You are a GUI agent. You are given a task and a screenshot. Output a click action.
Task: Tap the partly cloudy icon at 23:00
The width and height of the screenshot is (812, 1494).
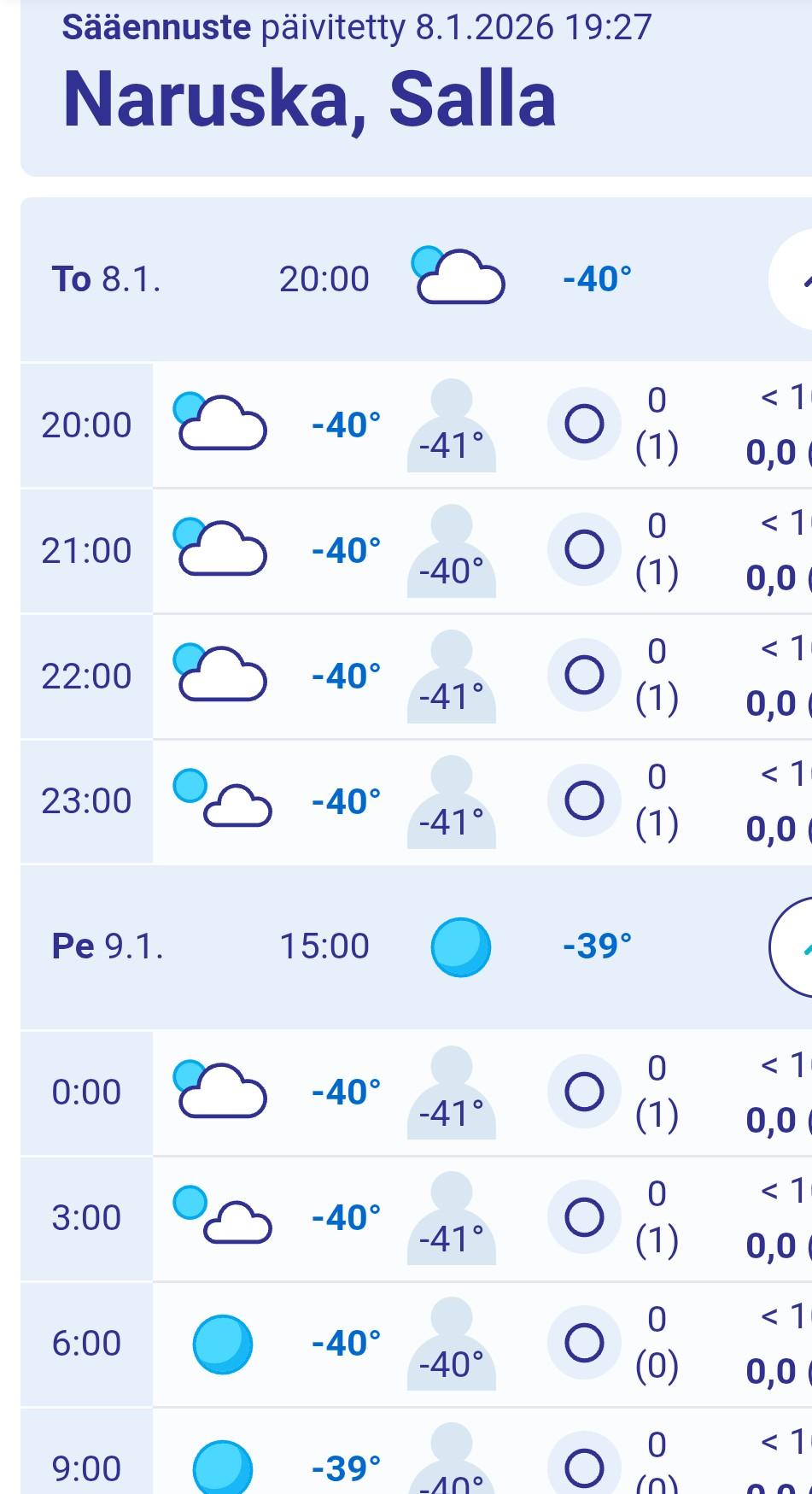coord(222,800)
